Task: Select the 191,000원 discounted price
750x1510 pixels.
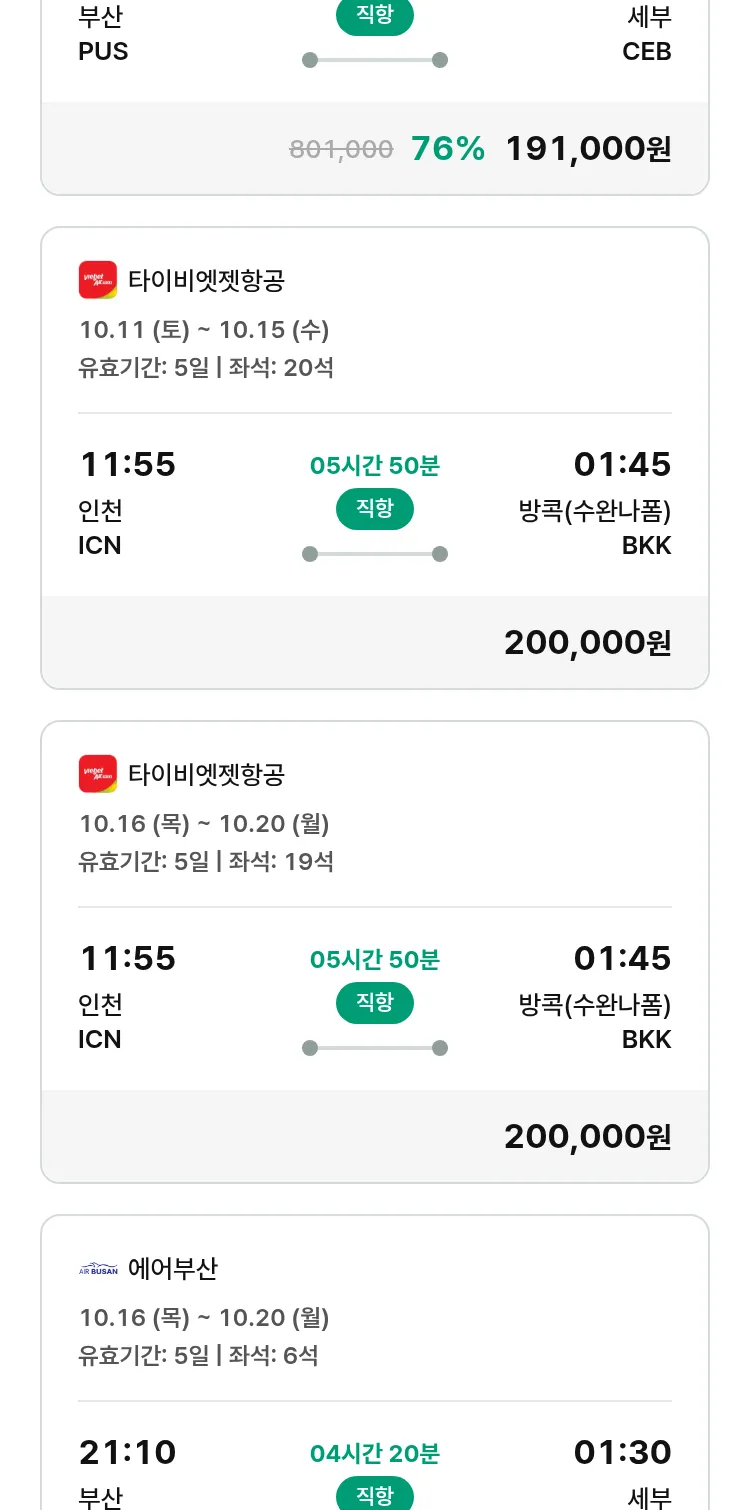Action: coord(588,149)
